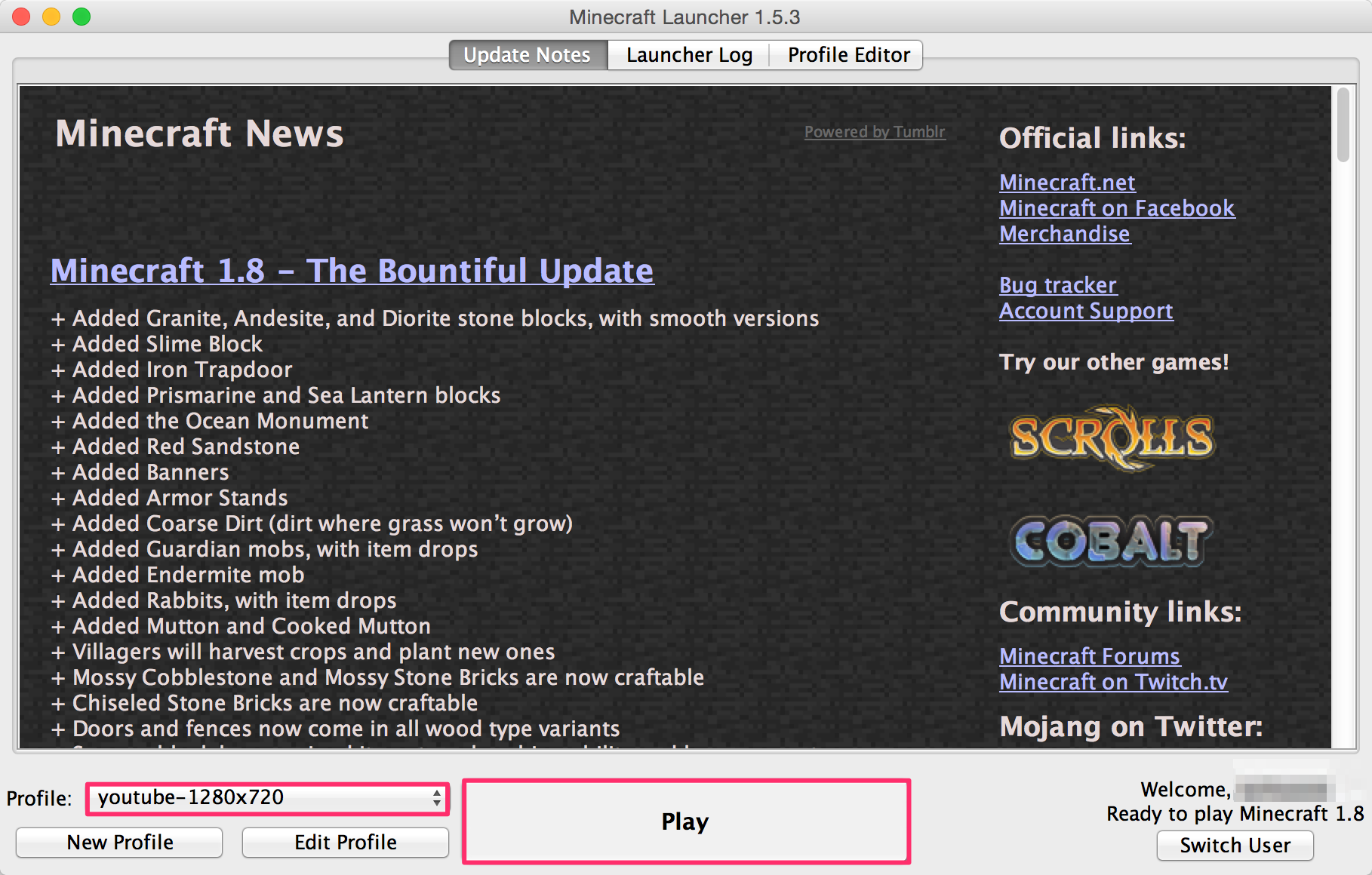Click the 'Added Armor Stands' line

[x=170, y=498]
